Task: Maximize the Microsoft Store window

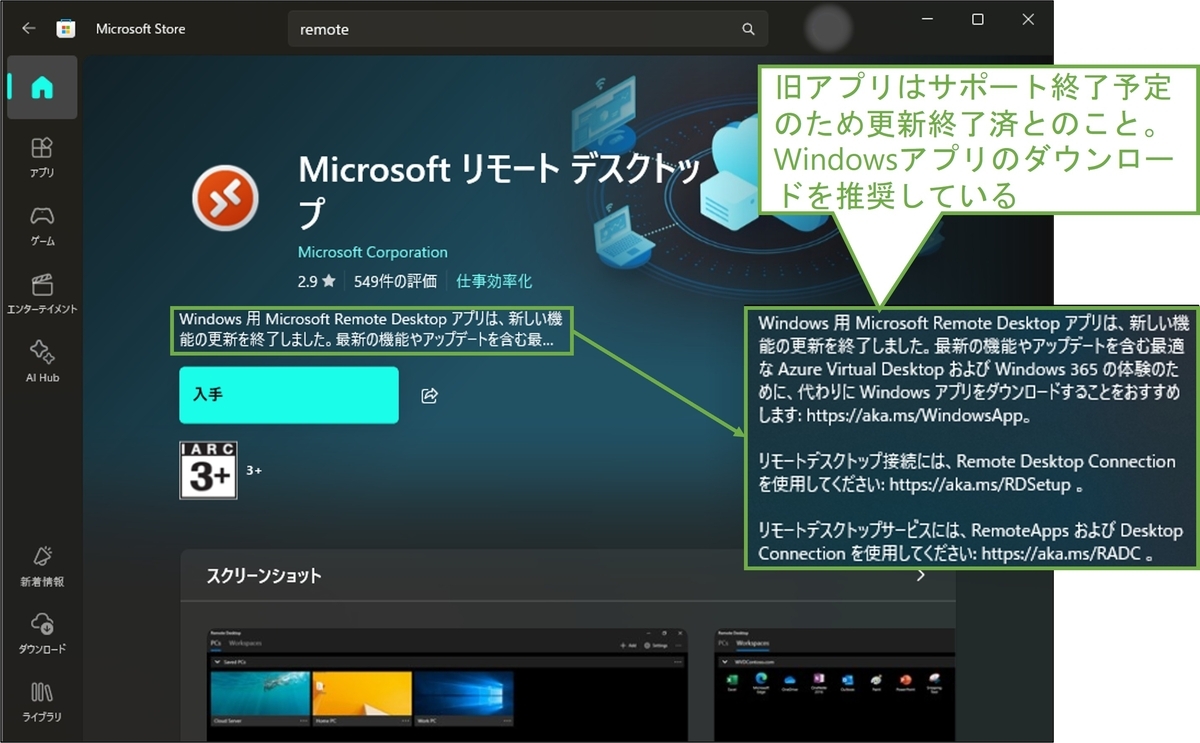Action: 977,19
